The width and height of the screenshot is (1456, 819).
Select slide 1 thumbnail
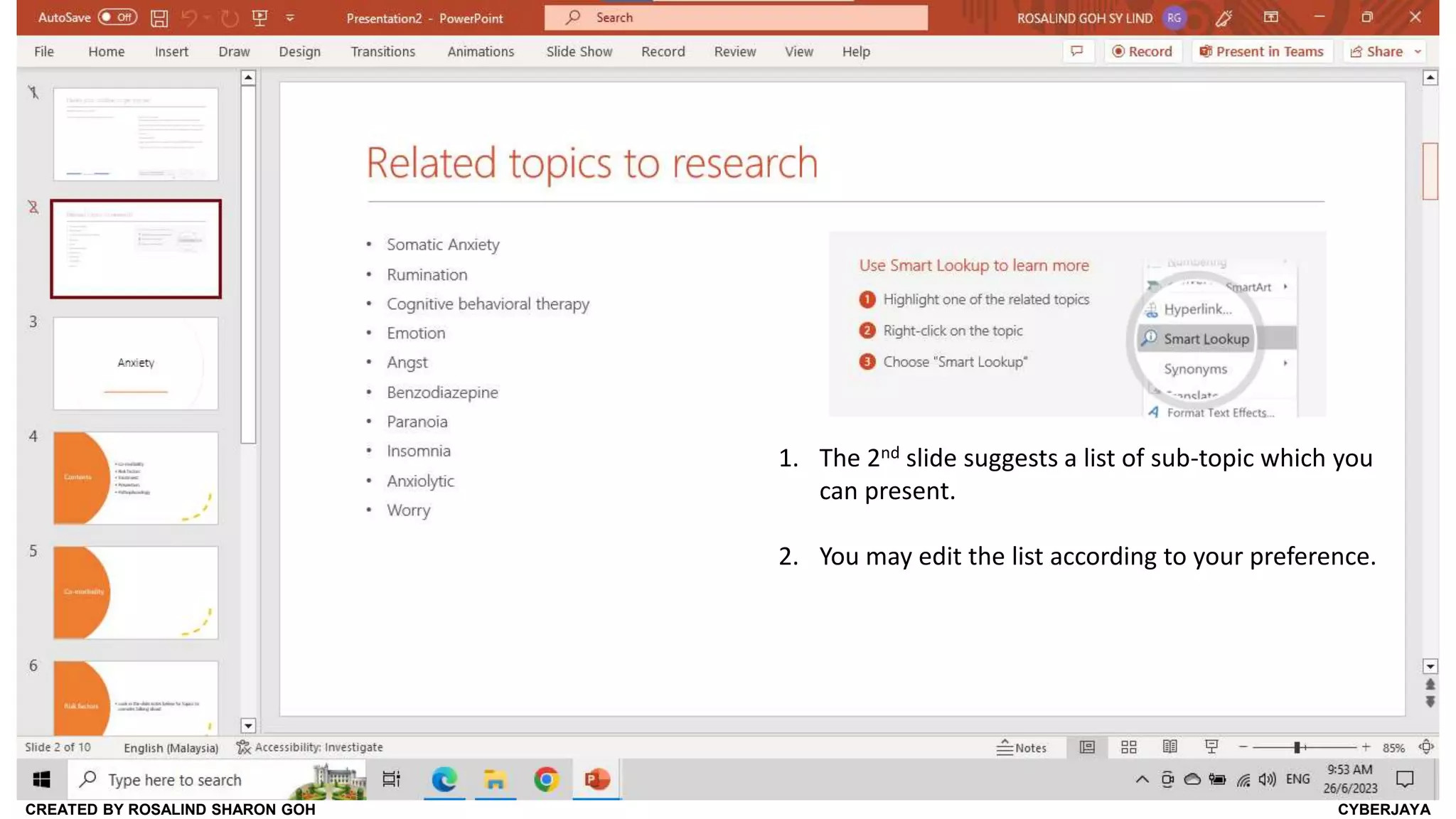coord(136,134)
